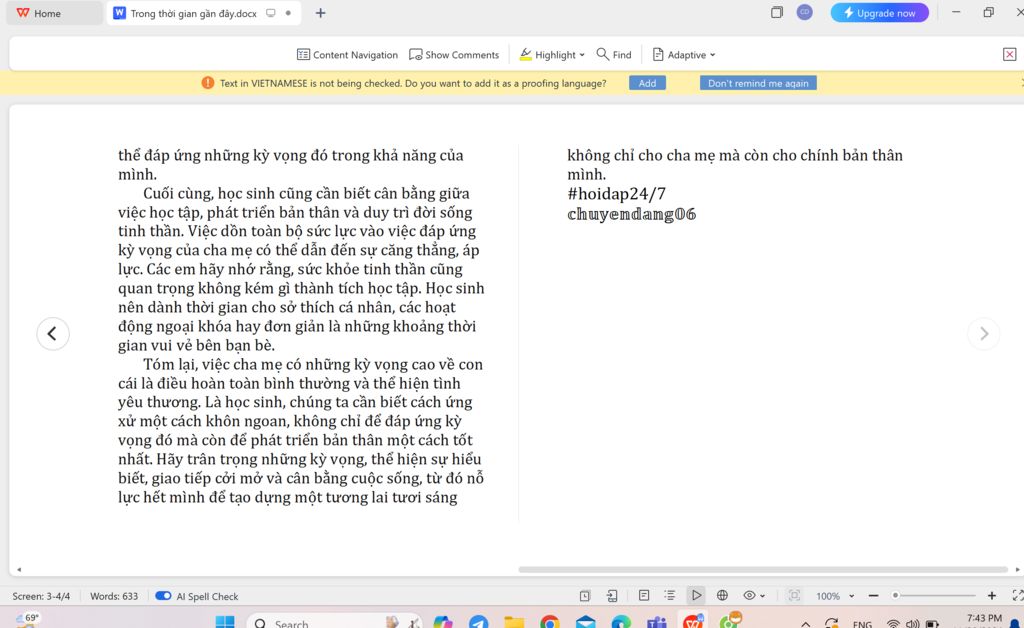Open the Adaptive layout dropdown
The width and height of the screenshot is (1024, 628).
(x=684, y=55)
